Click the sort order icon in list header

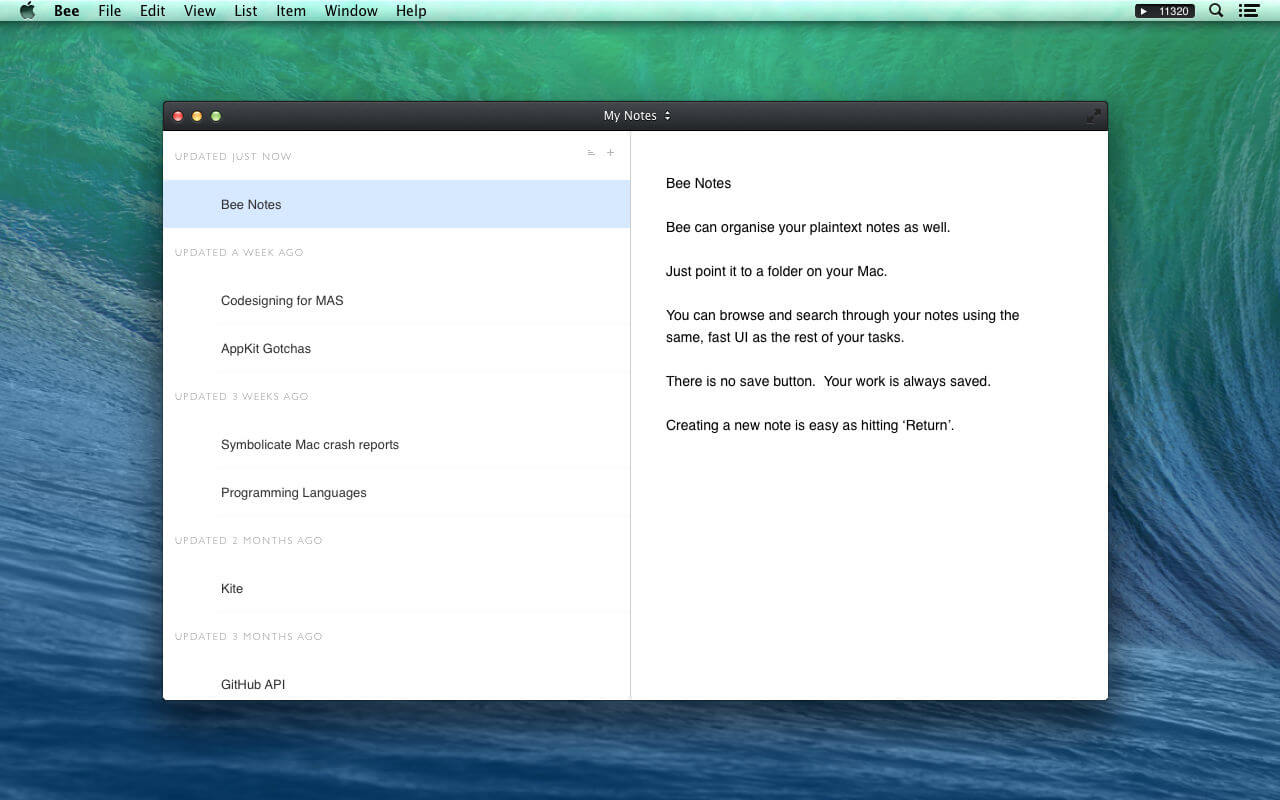coord(591,153)
